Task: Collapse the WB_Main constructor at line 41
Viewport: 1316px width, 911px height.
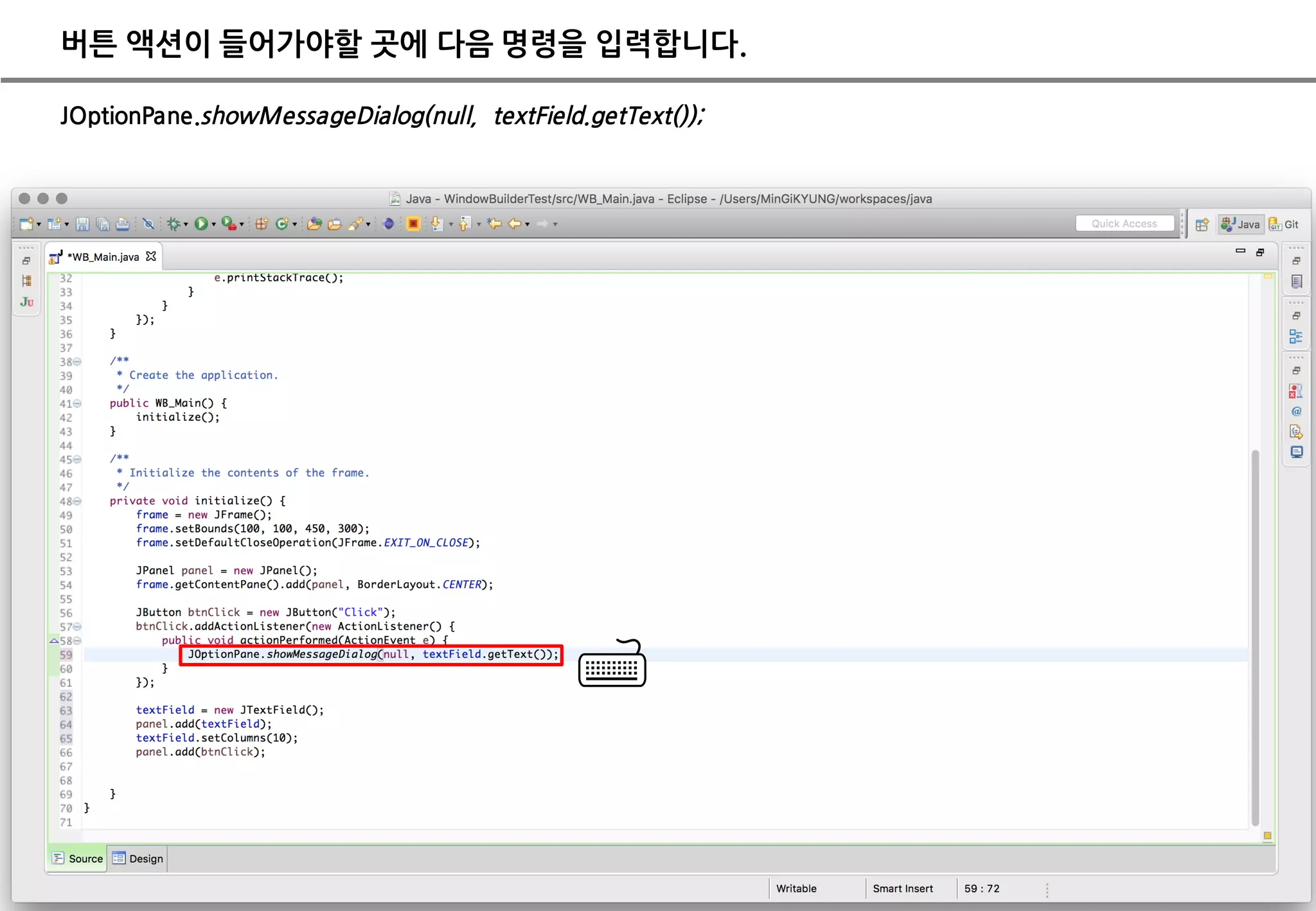Action: (x=78, y=403)
